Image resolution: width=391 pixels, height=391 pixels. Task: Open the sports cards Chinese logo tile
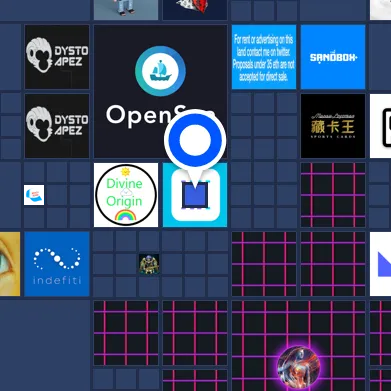(333, 126)
